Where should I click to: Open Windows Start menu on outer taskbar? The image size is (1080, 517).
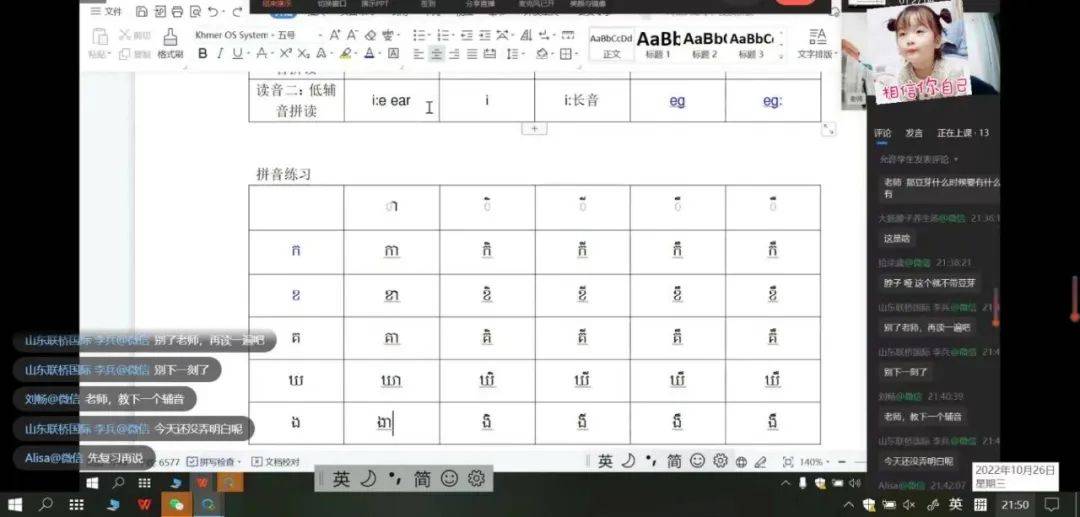tap(14, 505)
